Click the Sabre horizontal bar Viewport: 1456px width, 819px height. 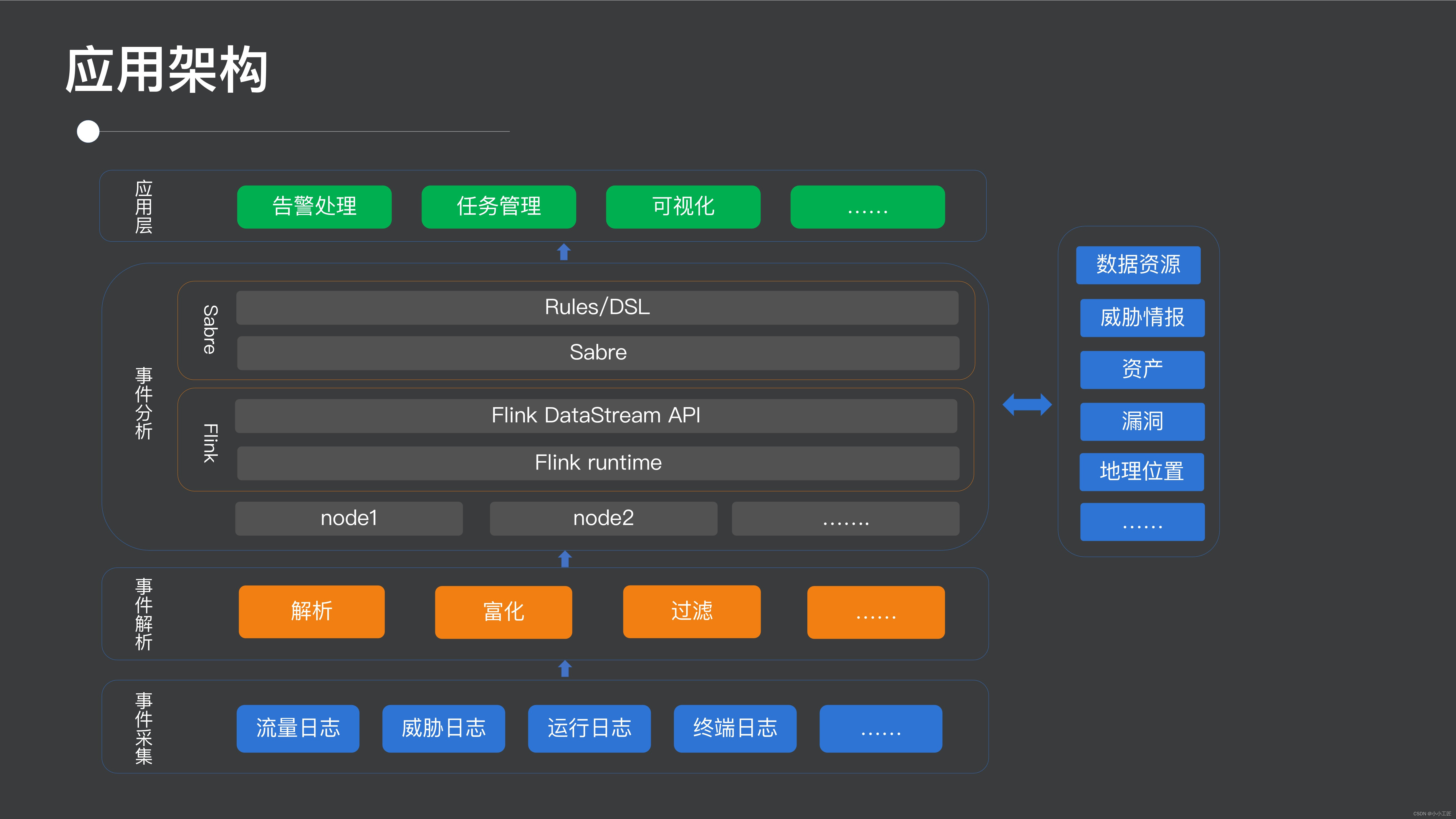coord(598,353)
